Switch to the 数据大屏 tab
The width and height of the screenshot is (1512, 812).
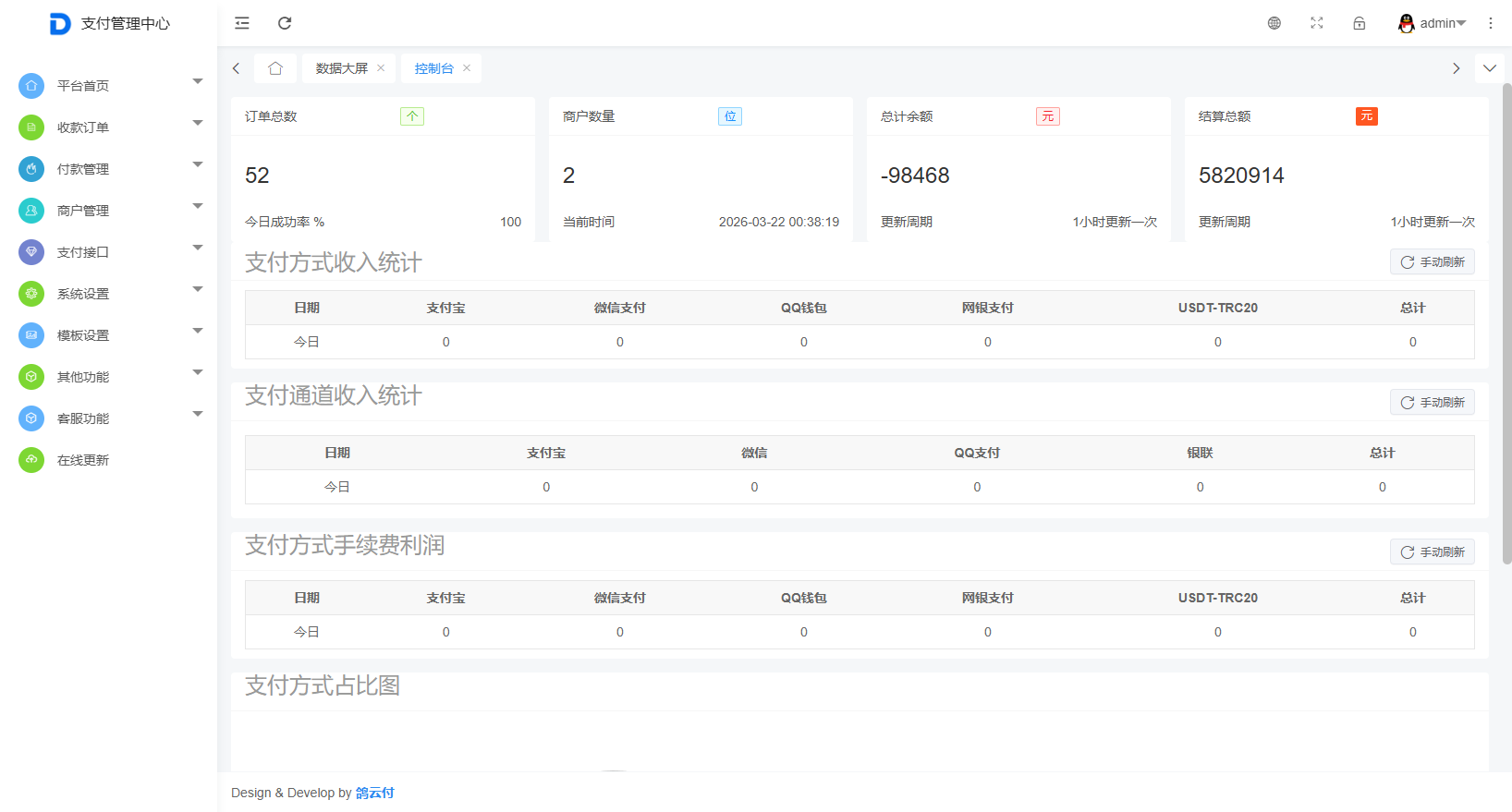point(341,68)
